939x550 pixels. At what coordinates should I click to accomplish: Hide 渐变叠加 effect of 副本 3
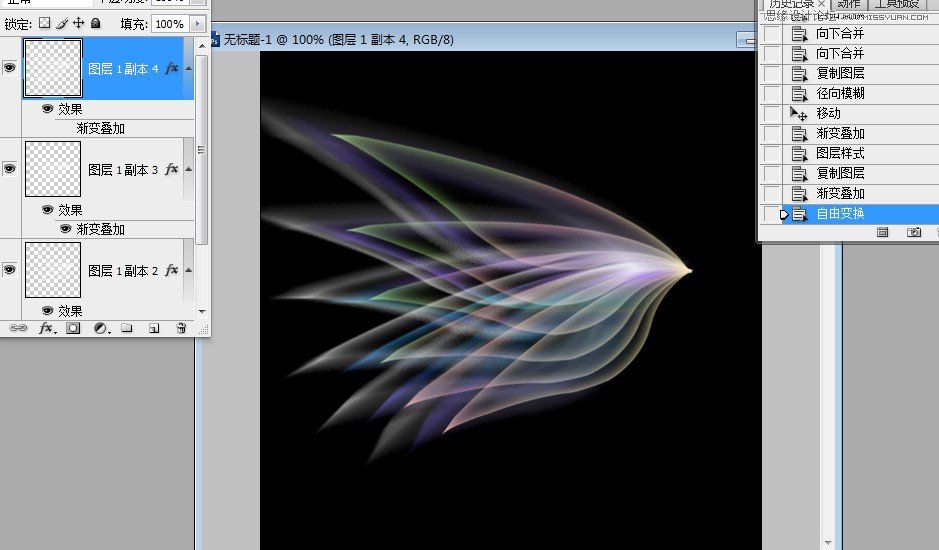coord(66,229)
